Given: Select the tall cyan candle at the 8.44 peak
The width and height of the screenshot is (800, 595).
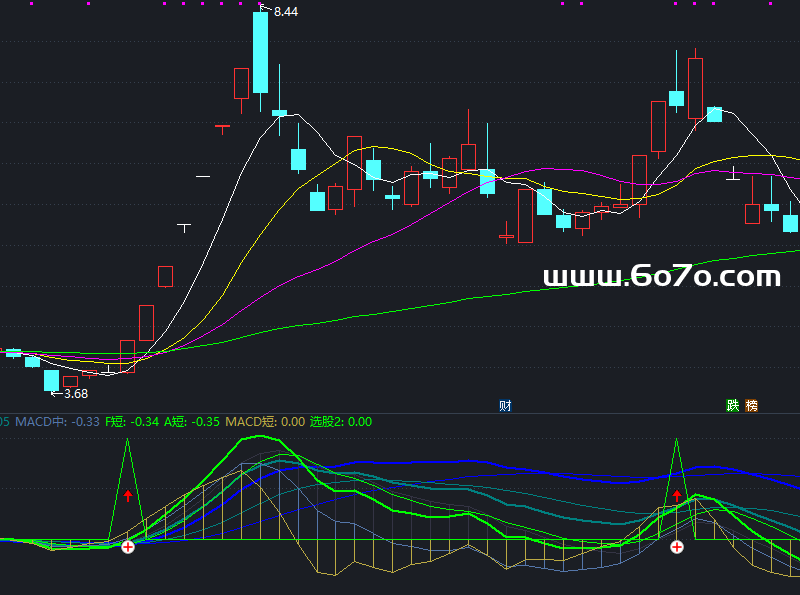Looking at the screenshot, I should (x=260, y=52).
